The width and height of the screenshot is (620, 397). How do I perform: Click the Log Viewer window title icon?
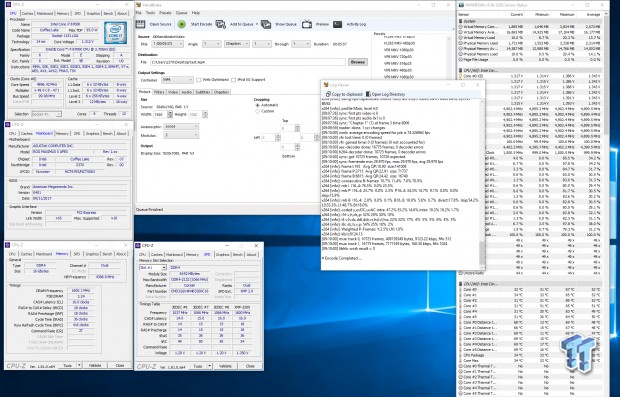pos(326,85)
